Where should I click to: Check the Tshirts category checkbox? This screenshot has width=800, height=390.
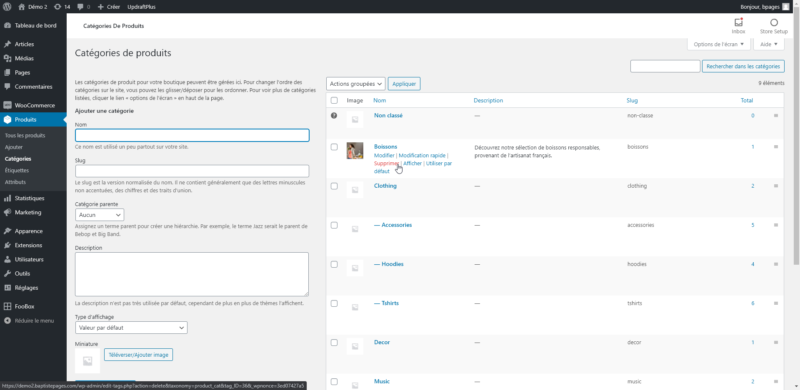[334, 303]
